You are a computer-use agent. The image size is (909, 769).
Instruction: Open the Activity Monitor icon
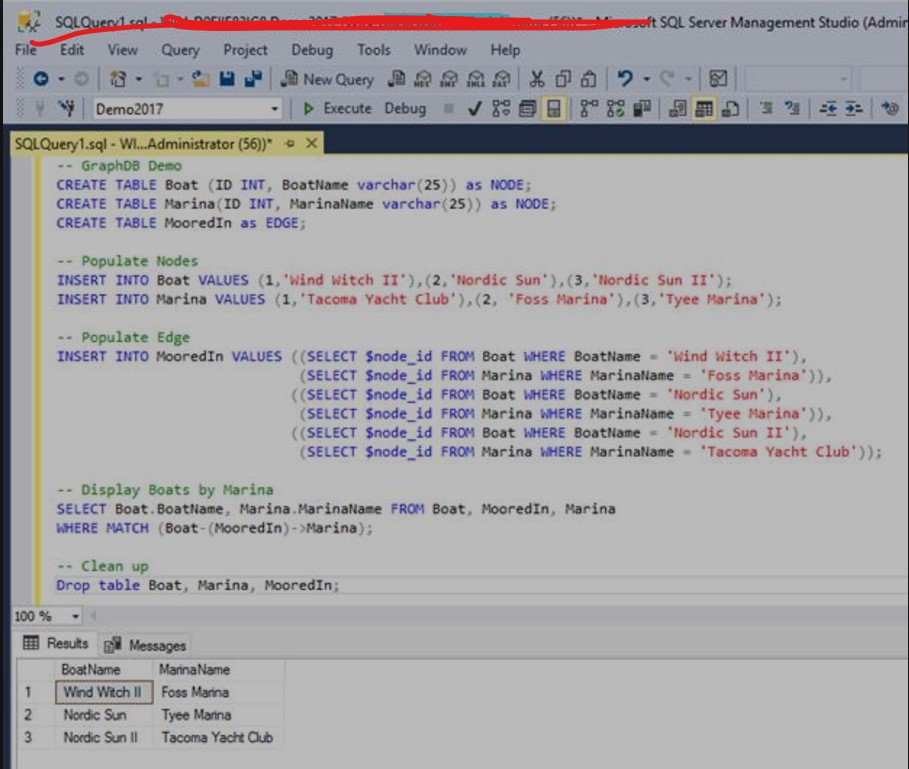(x=718, y=78)
